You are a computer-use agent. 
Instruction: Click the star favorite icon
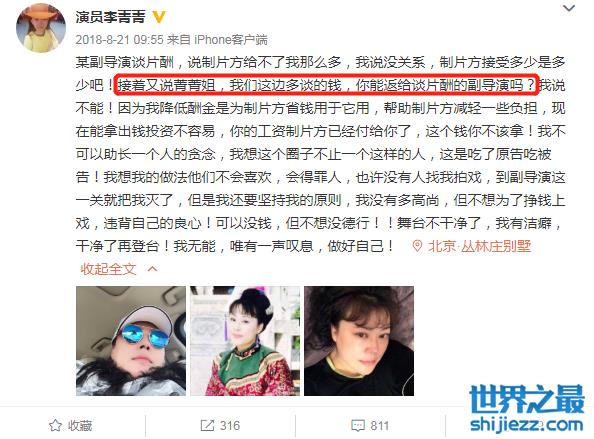[55, 425]
